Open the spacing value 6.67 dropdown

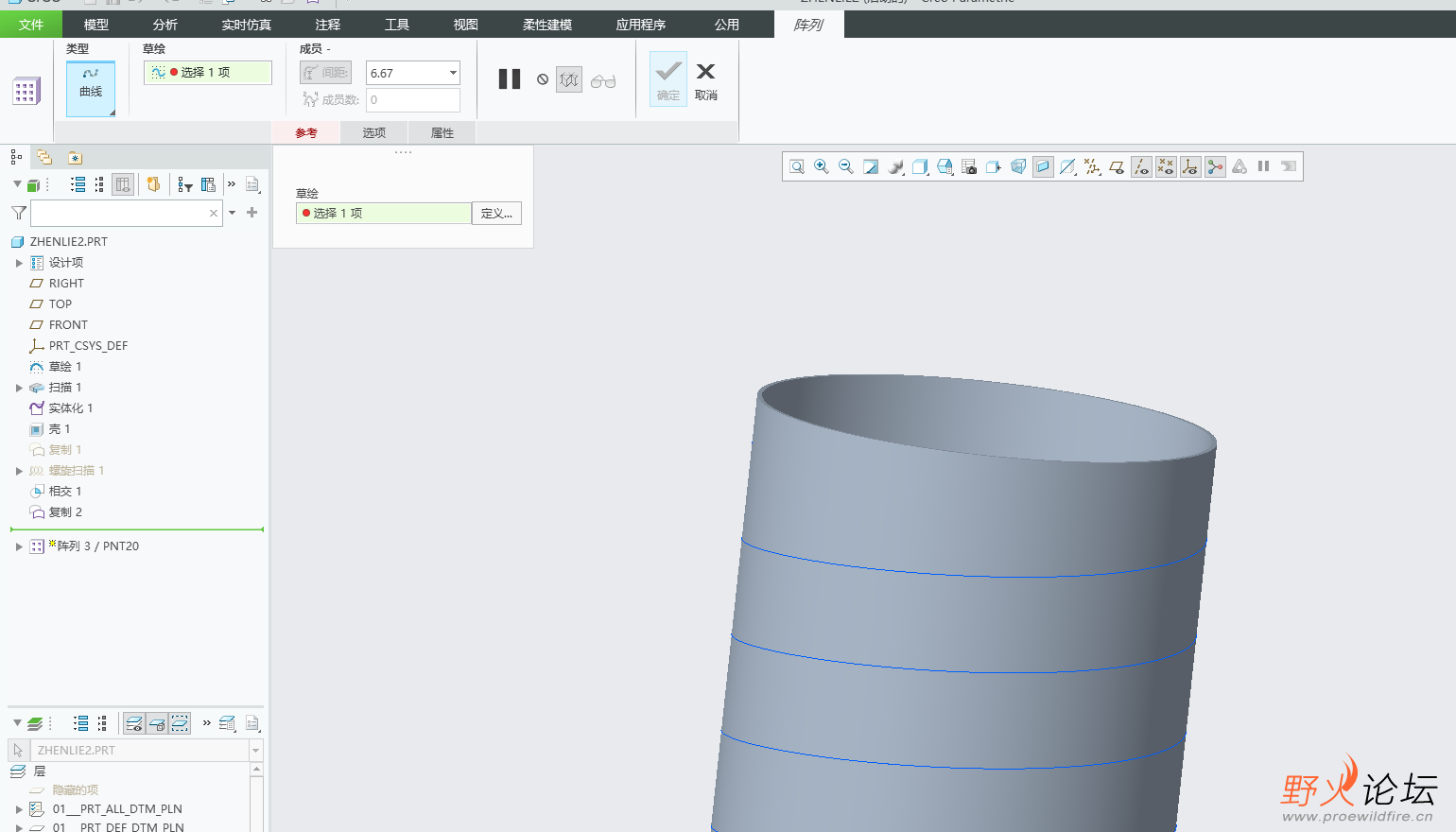pyautogui.click(x=453, y=73)
